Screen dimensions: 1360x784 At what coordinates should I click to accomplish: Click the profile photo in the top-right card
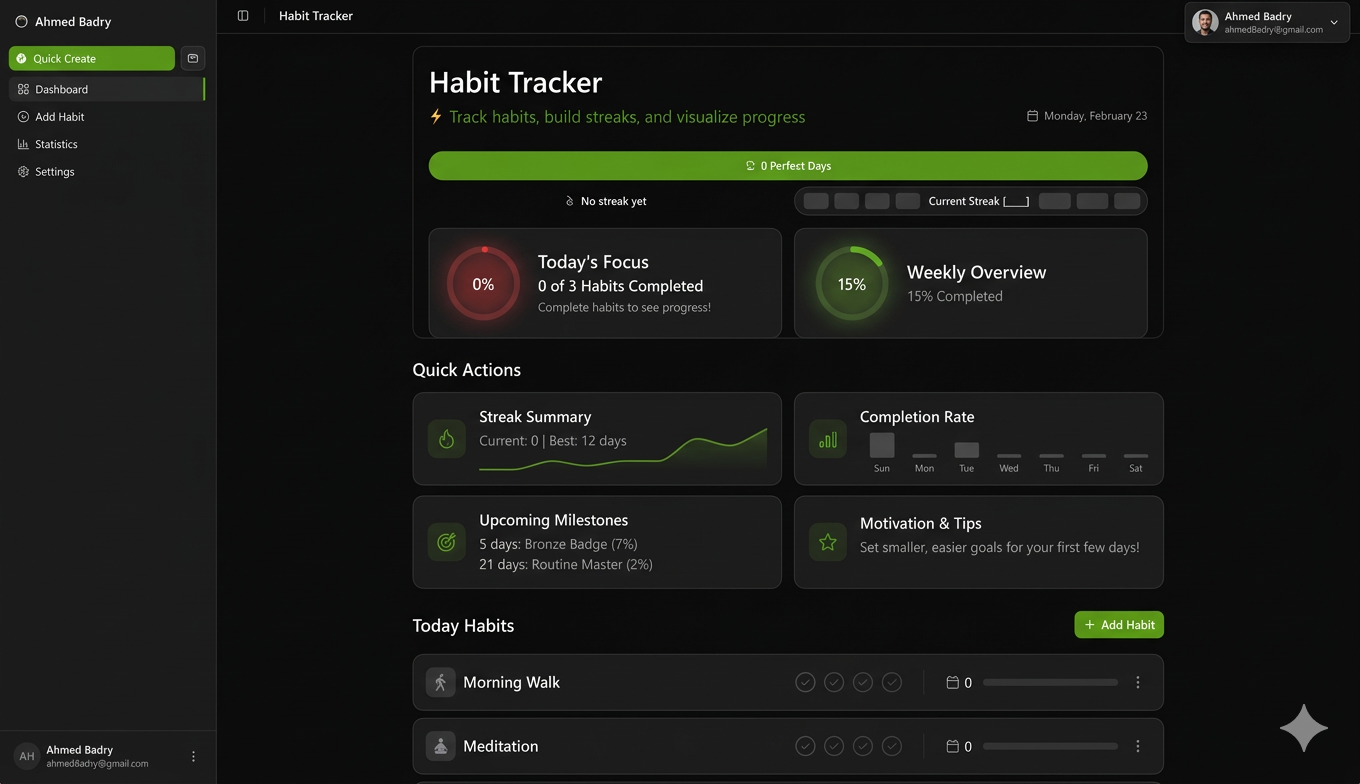[x=1206, y=22]
